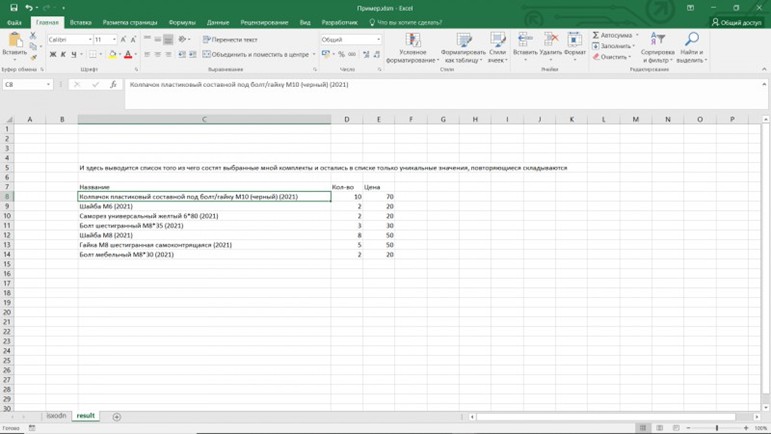Switch to Page Layout view icon
The image size is (771, 434).
coord(659,428)
